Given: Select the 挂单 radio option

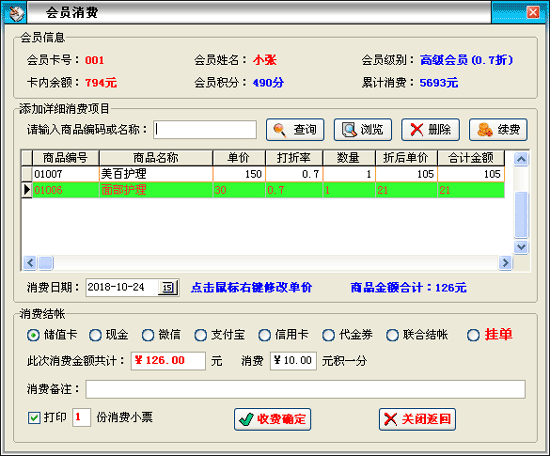Looking at the screenshot, I should (473, 335).
